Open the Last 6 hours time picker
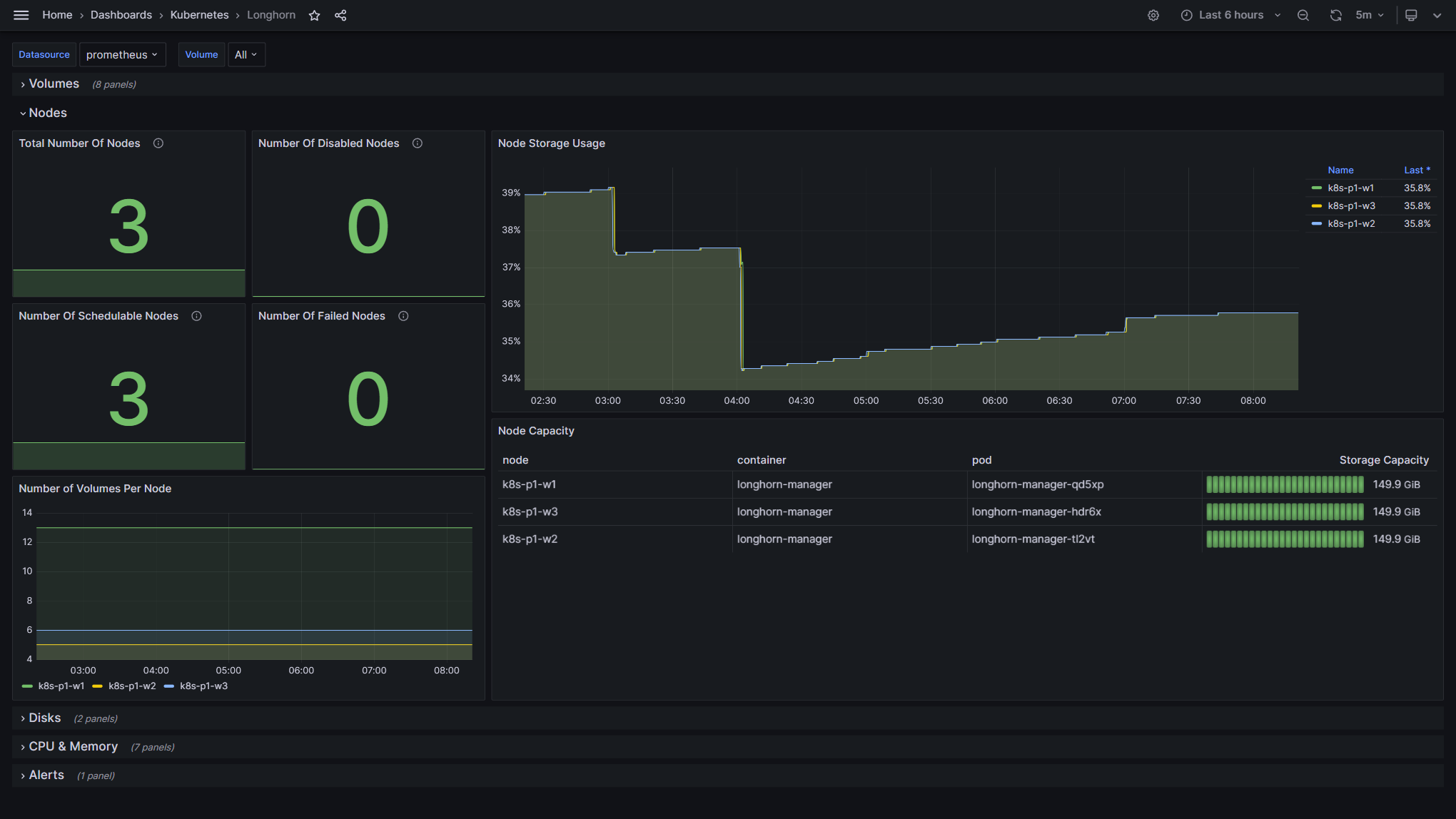The height and width of the screenshot is (819, 1456). [1230, 15]
